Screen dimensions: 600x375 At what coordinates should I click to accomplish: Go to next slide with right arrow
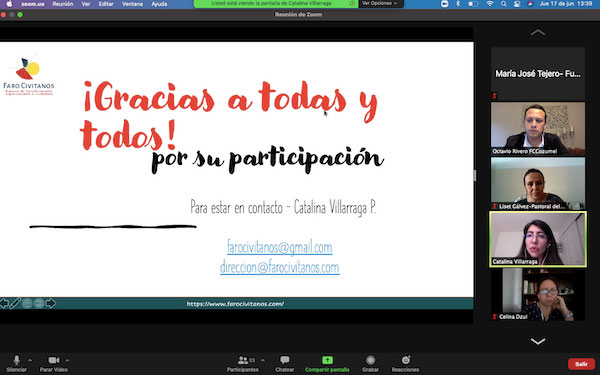tap(51, 303)
